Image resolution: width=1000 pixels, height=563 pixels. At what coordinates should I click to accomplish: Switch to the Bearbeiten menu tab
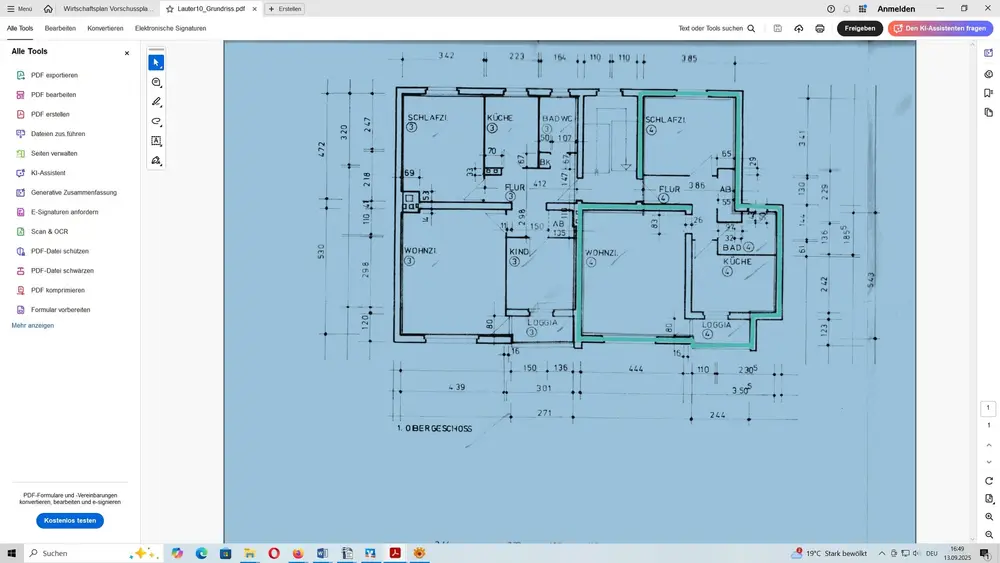pos(60,29)
